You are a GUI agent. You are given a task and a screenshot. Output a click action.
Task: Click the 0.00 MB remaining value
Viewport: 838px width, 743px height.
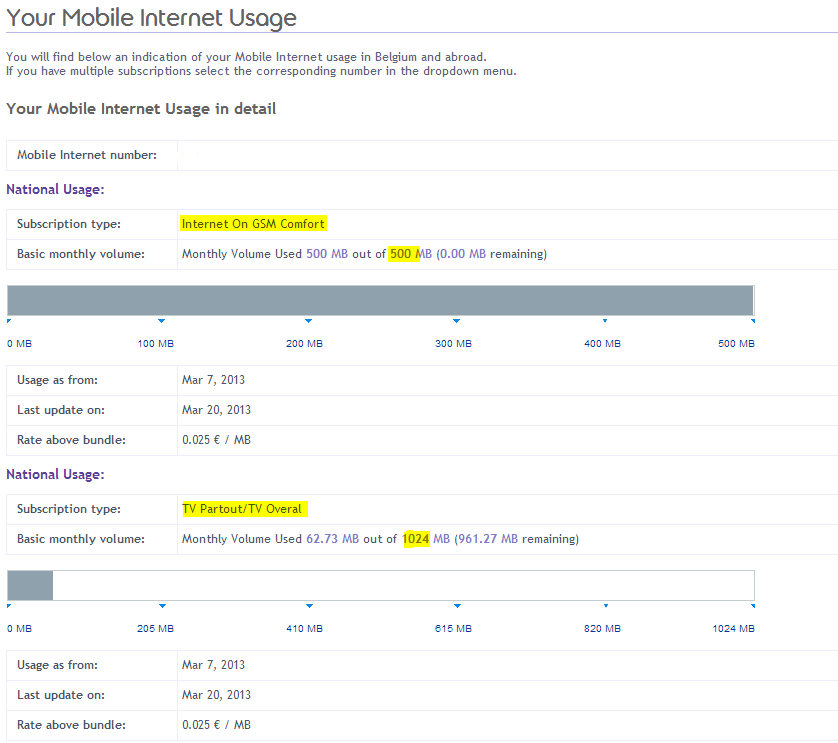(x=463, y=254)
